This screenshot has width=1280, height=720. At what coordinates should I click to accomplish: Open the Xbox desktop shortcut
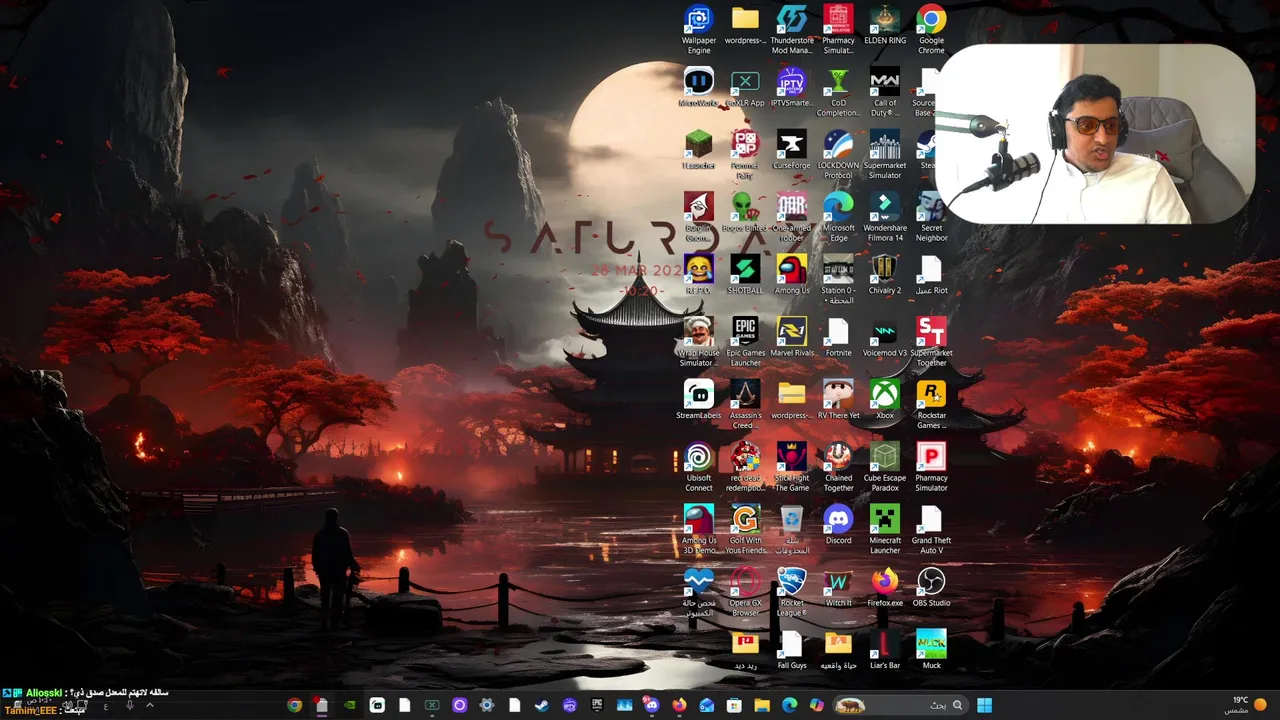click(884, 400)
